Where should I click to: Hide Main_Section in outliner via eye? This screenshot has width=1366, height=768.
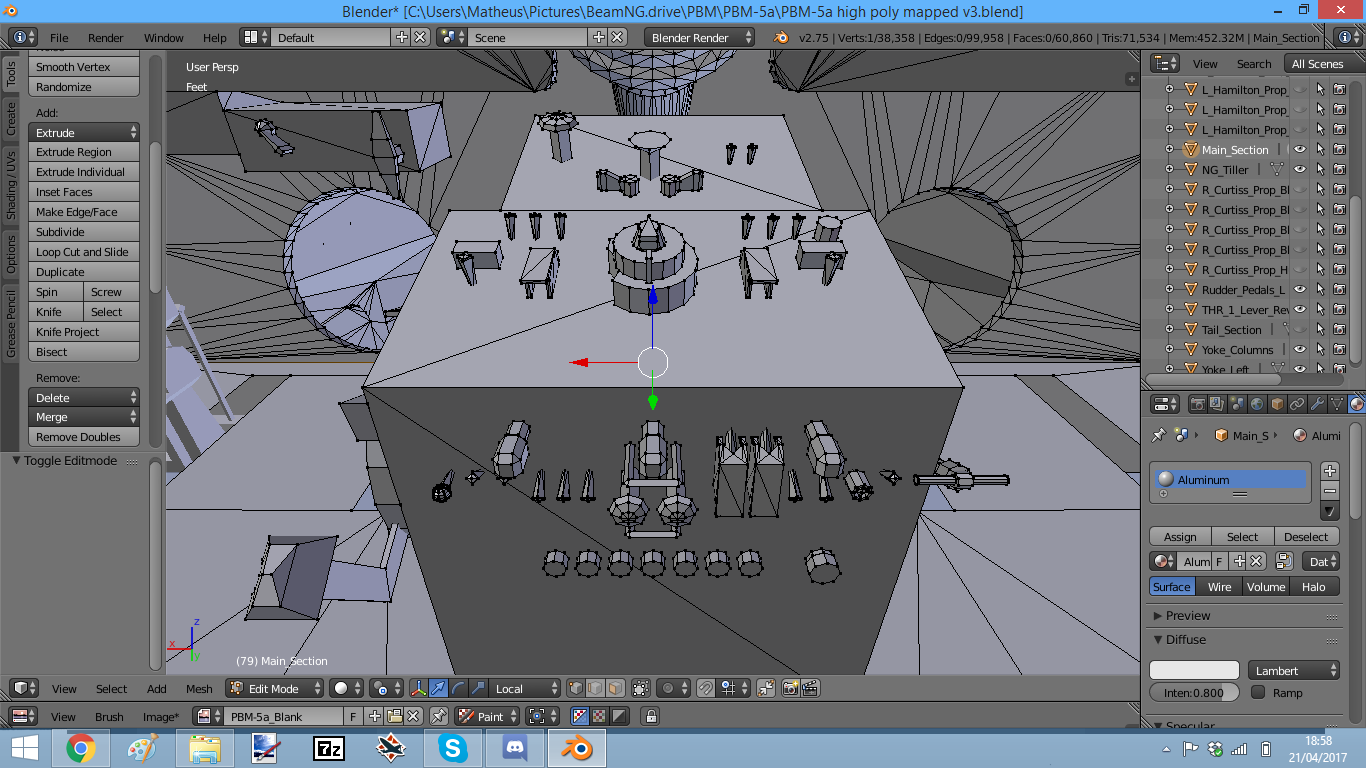pos(1300,149)
